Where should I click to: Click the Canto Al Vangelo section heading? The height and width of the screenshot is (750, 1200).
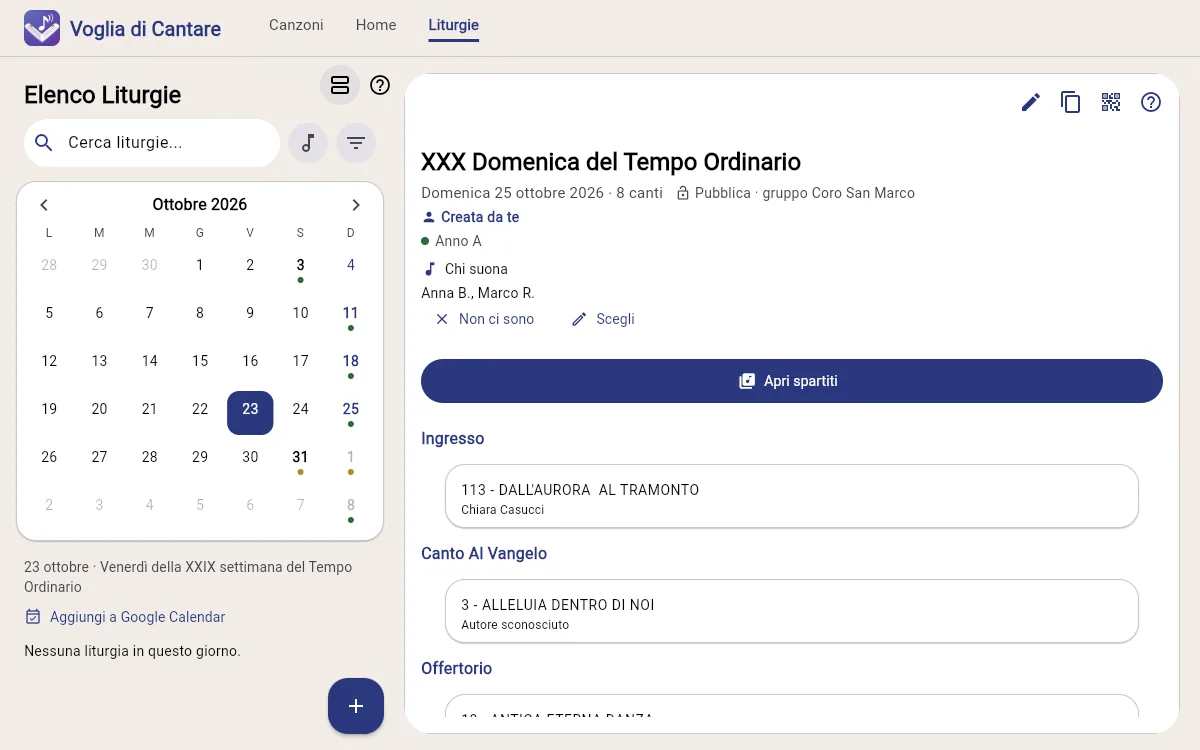(x=484, y=553)
